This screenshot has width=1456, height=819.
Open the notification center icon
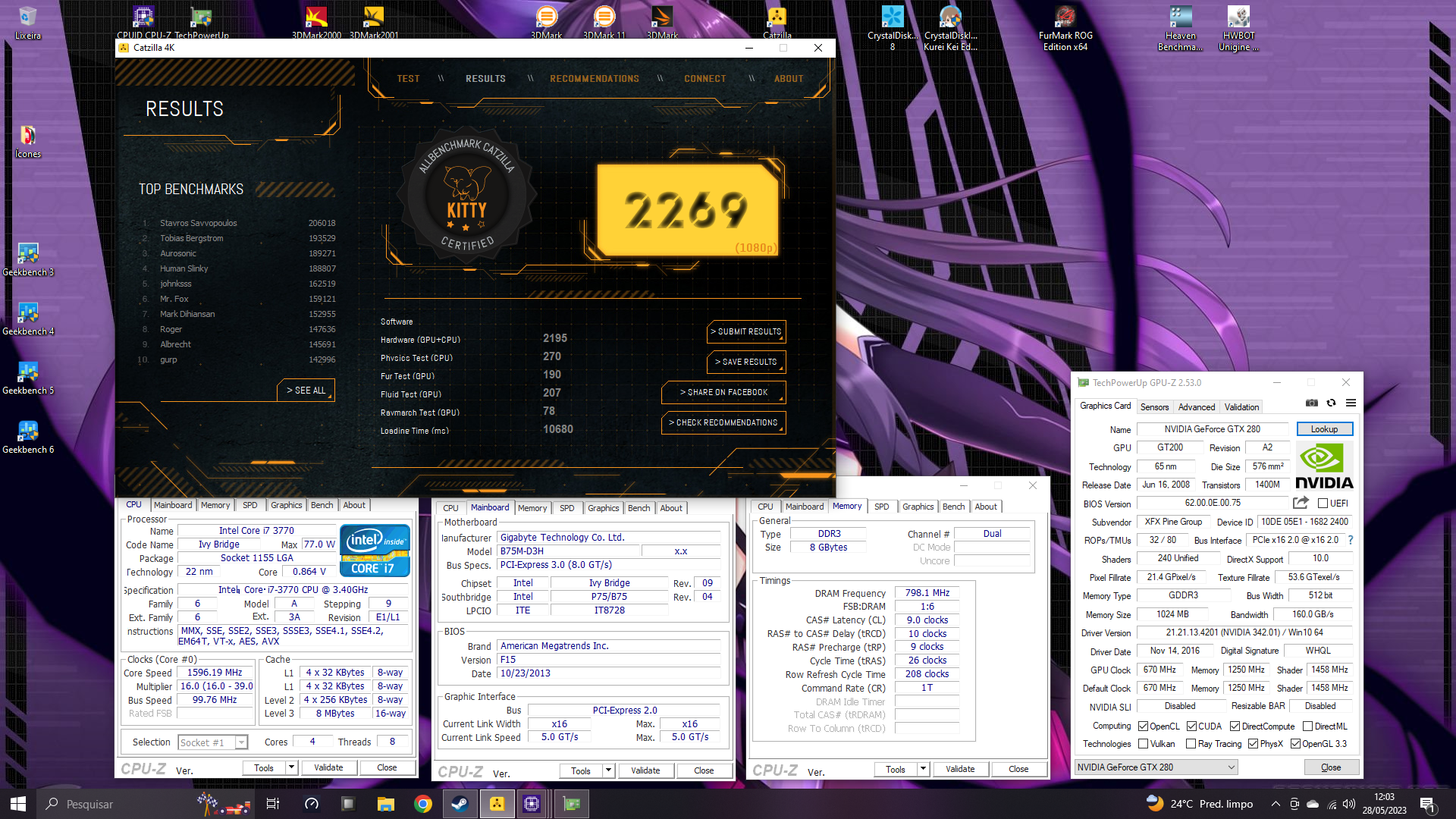[1428, 804]
